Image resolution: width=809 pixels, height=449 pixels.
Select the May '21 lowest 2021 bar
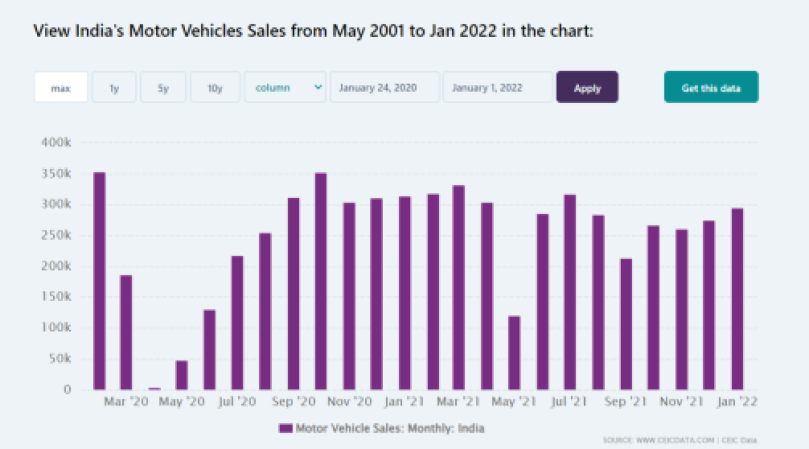[x=514, y=353]
